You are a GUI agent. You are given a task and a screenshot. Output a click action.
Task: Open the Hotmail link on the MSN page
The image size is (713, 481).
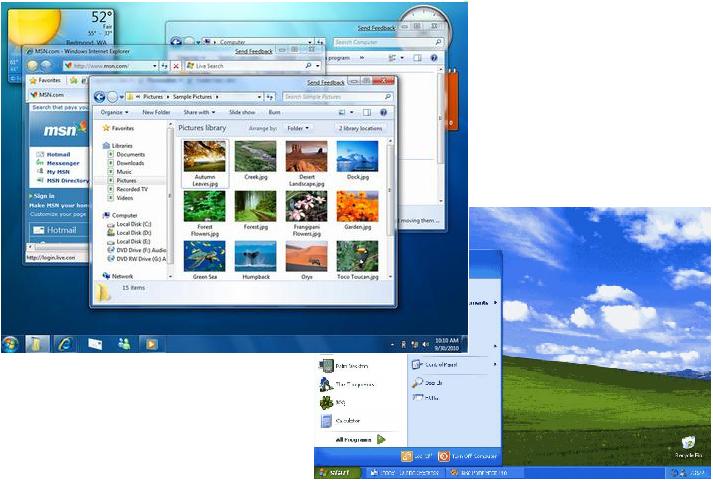[x=58, y=155]
